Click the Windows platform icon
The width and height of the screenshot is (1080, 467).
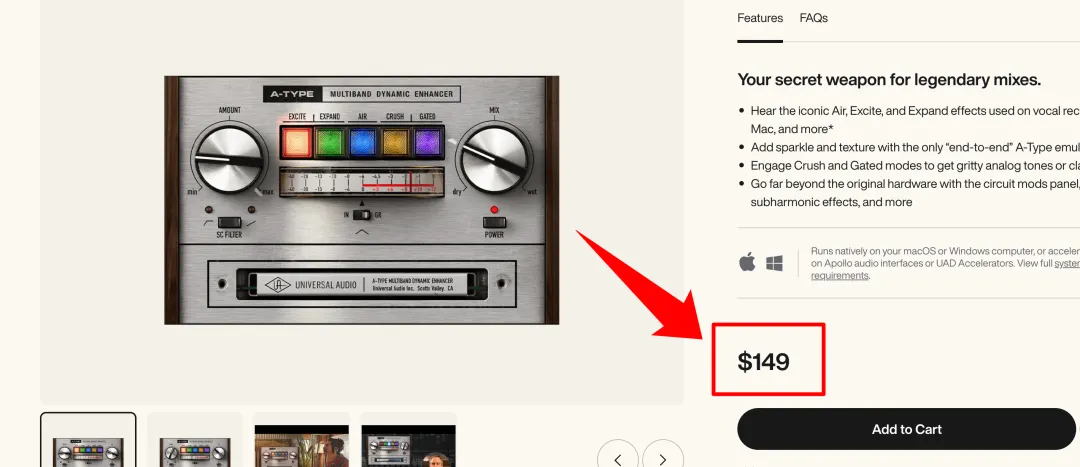click(775, 263)
